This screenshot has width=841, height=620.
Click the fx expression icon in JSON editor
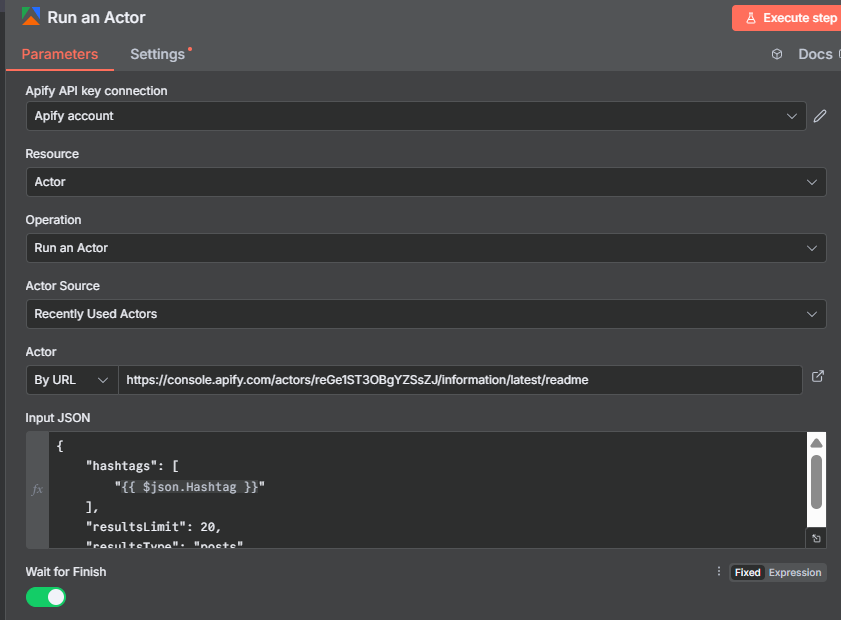(37, 489)
